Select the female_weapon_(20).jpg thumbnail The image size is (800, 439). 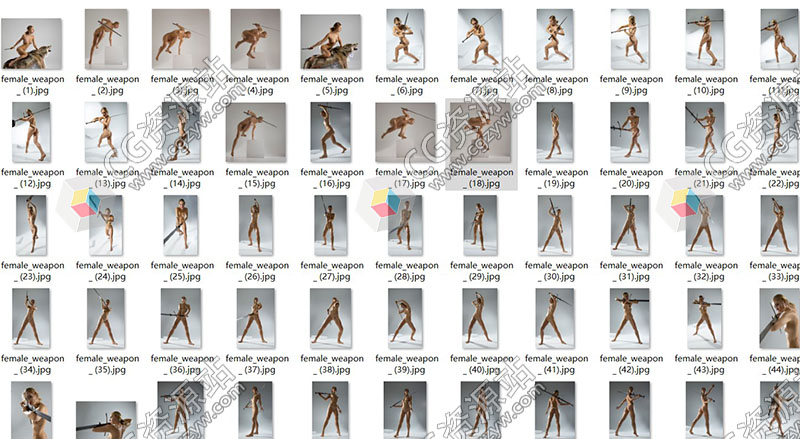(630, 132)
